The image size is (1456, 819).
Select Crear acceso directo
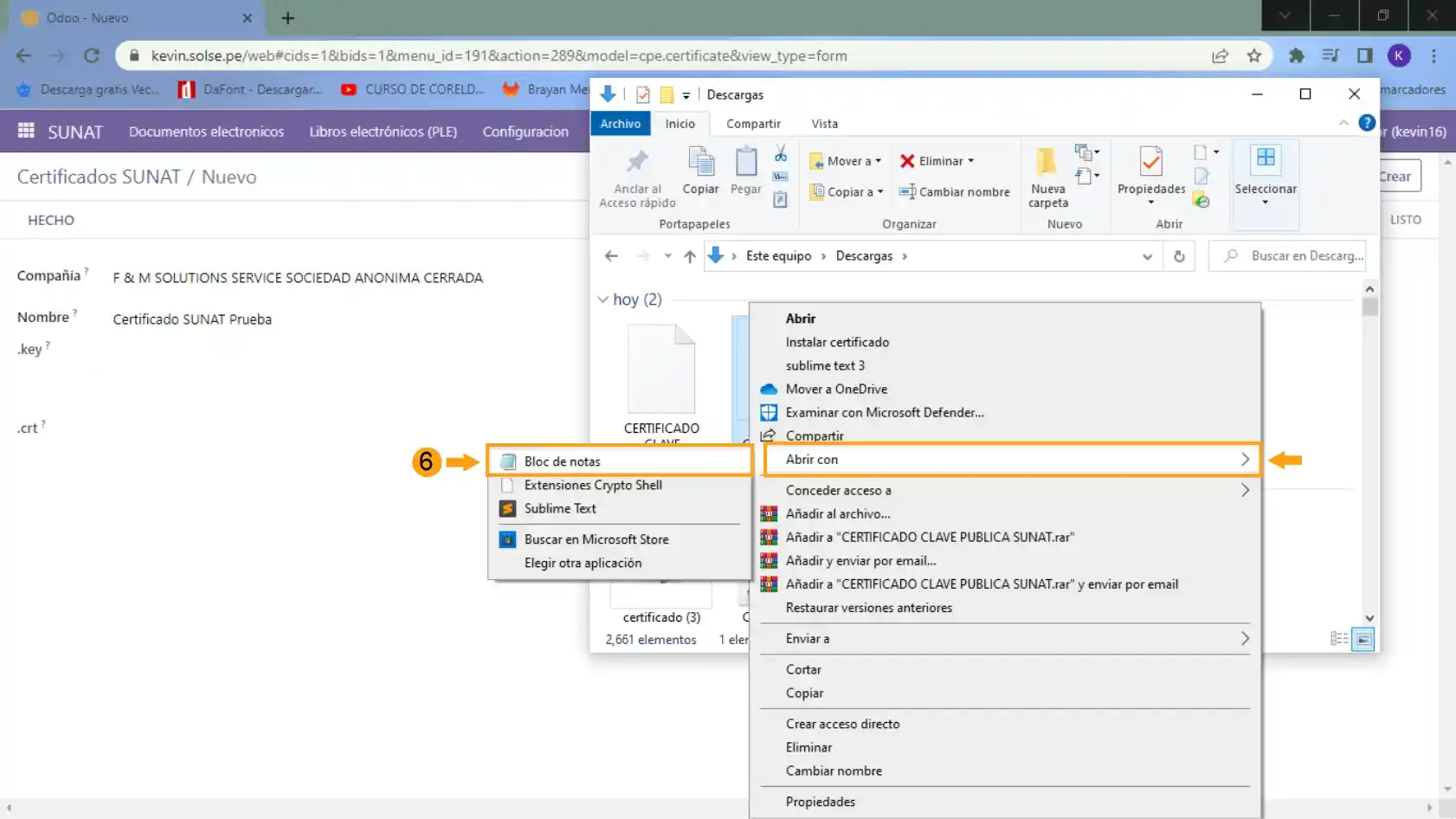pyautogui.click(x=842, y=724)
